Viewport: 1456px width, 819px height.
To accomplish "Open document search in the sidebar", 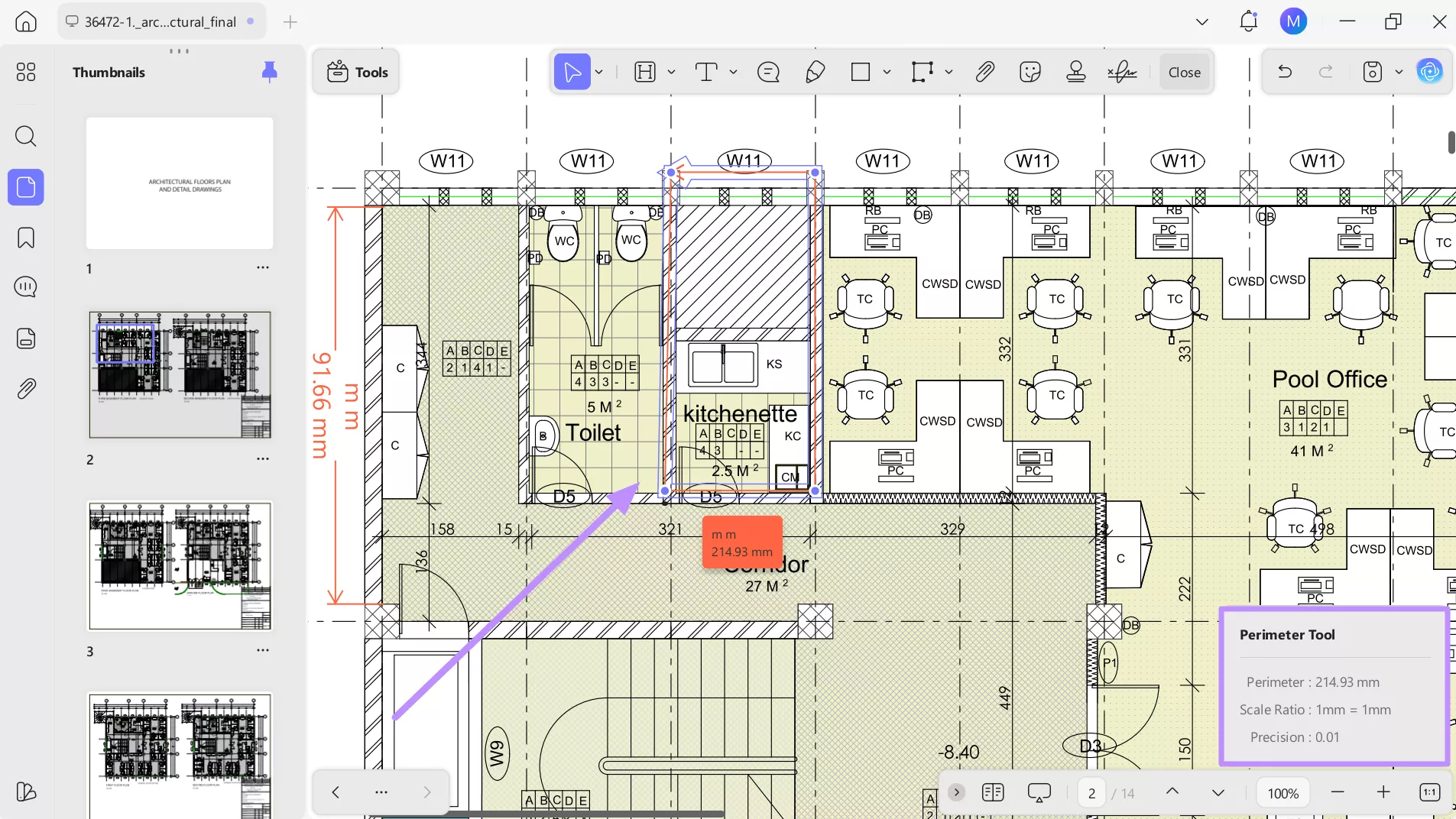I will tap(25, 136).
